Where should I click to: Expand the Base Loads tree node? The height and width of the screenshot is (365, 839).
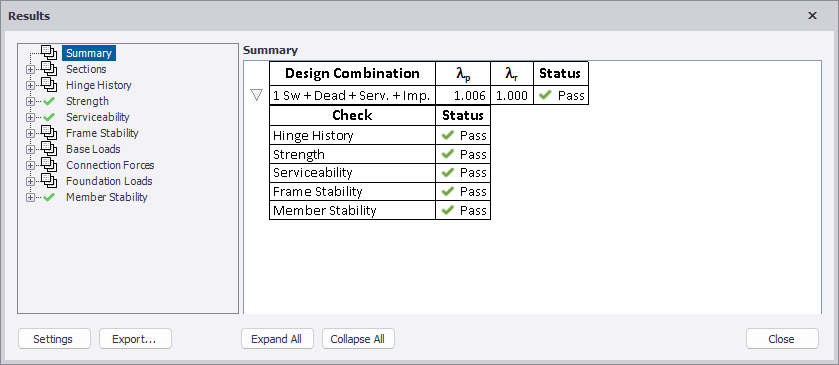pos(30,150)
